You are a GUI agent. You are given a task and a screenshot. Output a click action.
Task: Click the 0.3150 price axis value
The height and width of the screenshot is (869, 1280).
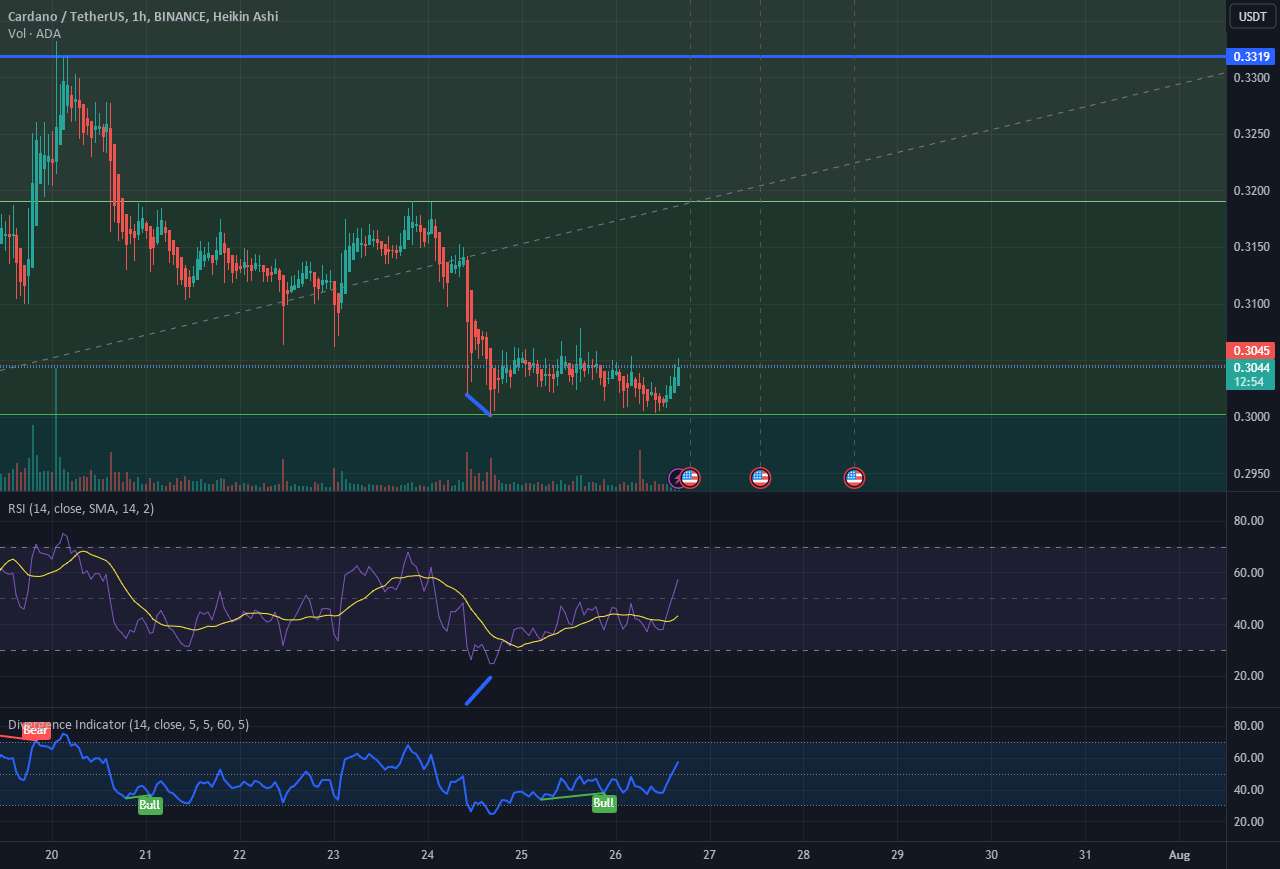click(1251, 247)
